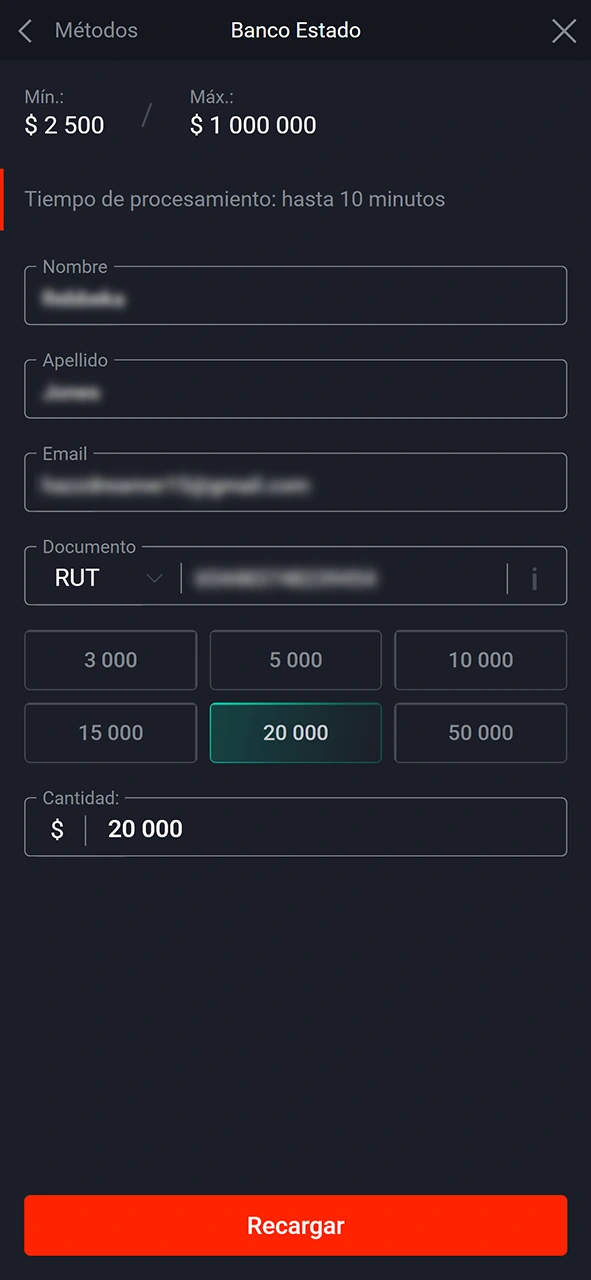Open the document info icon
Viewport: 591px width, 1280px height.
click(535, 578)
